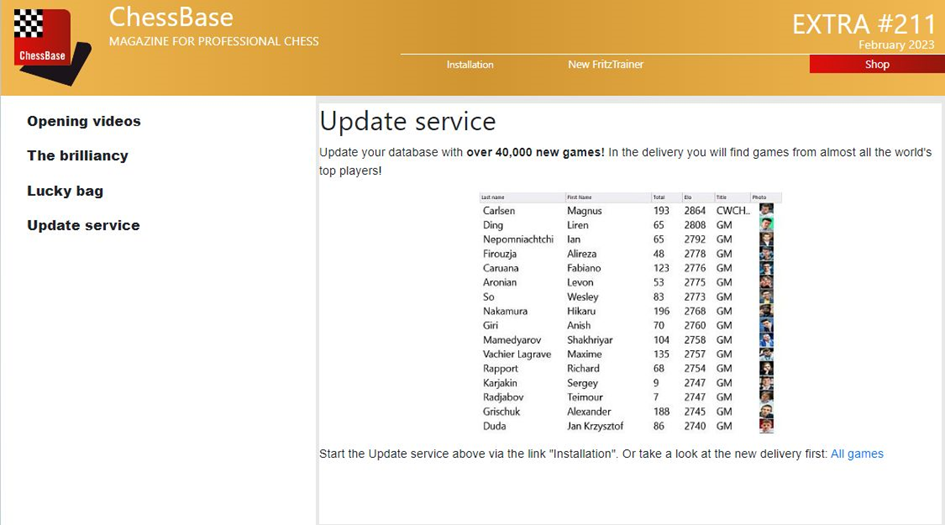Open the Installation link
945x525 pixels.
469,64
